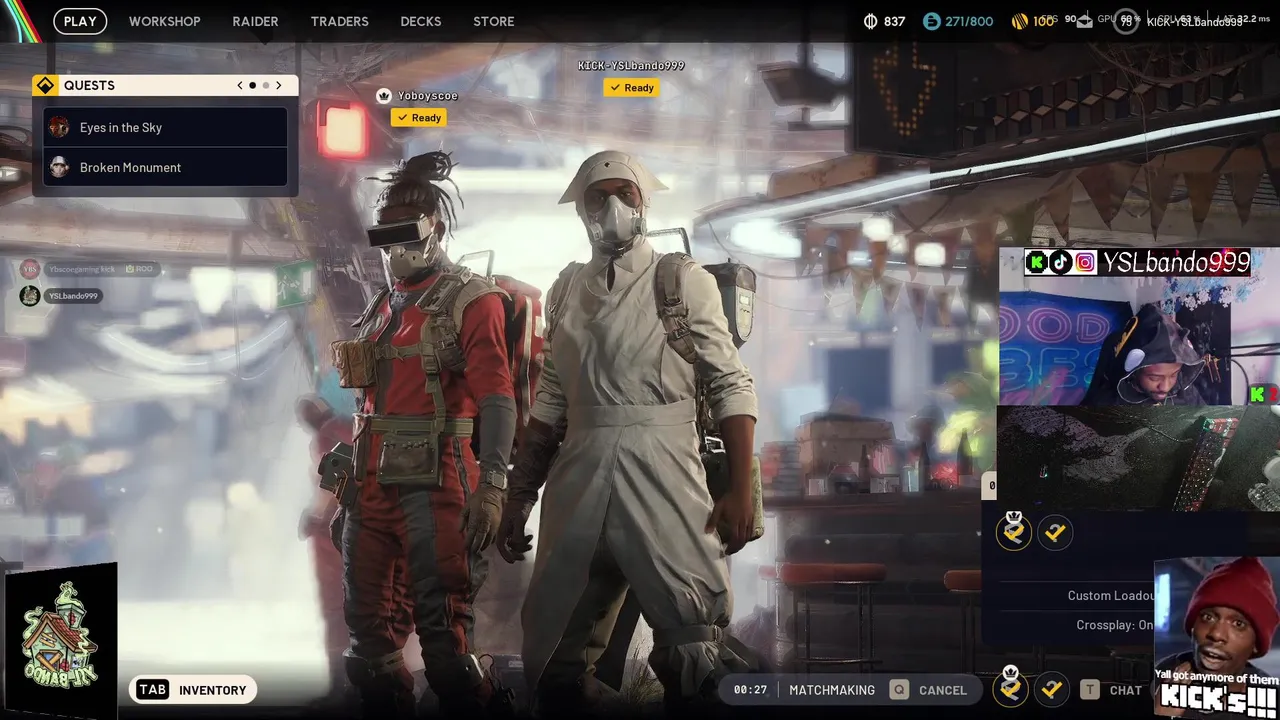Select the first quests page dot
The height and width of the screenshot is (720, 1280).
tap(253, 85)
